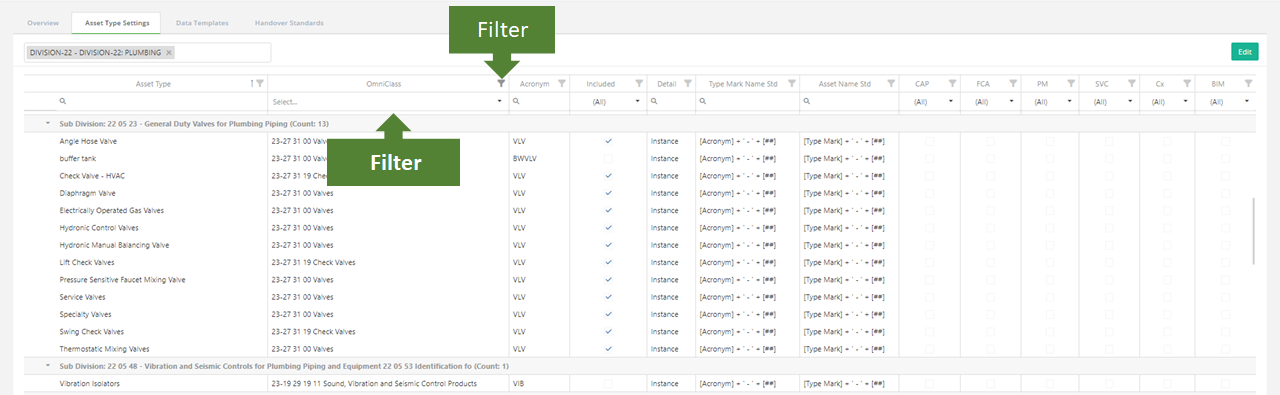Toggle Included checkbox for Diaphragm Valve
Viewport: 1280px width, 395px height.
pos(608,193)
